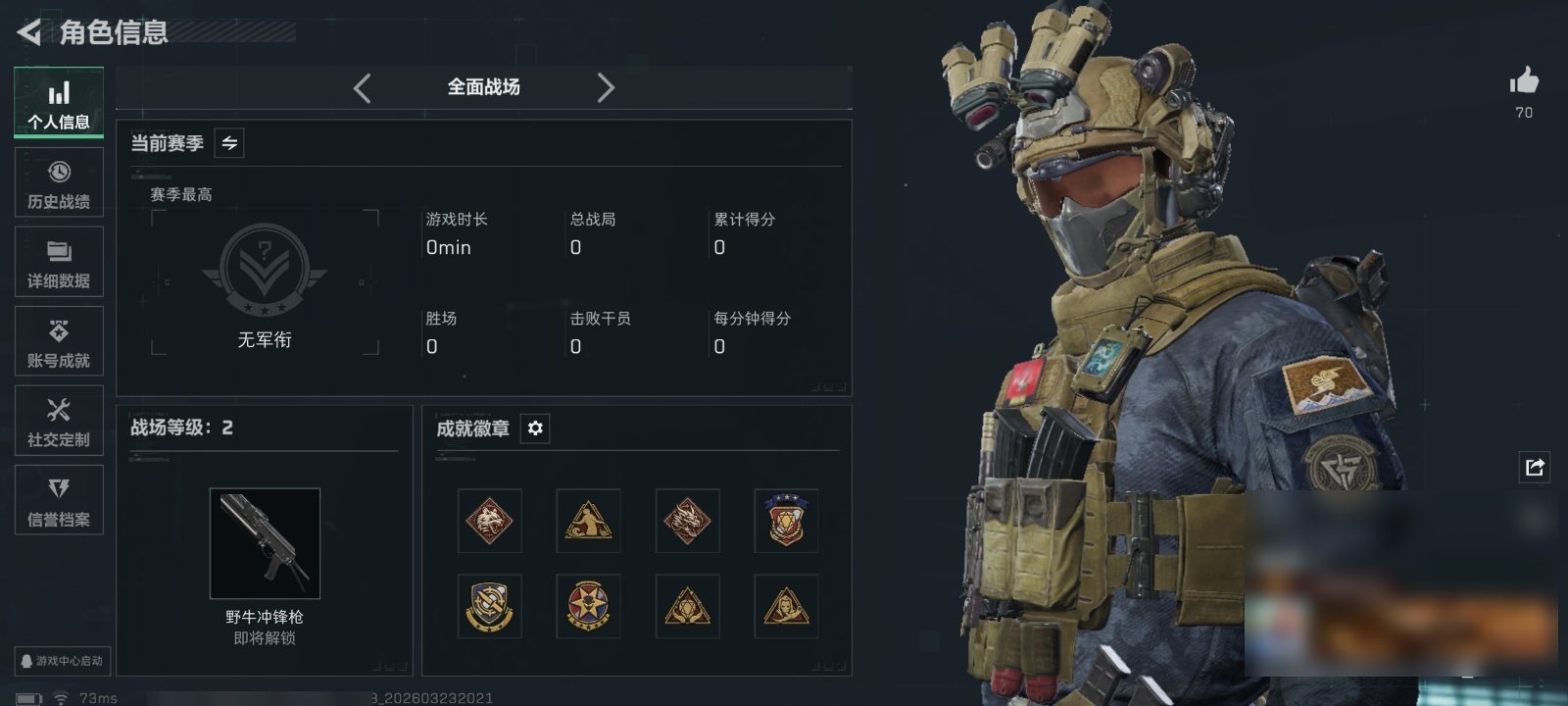Screen dimensions: 1568x706
Task: Select the gold star round badge
Action: click(x=588, y=606)
